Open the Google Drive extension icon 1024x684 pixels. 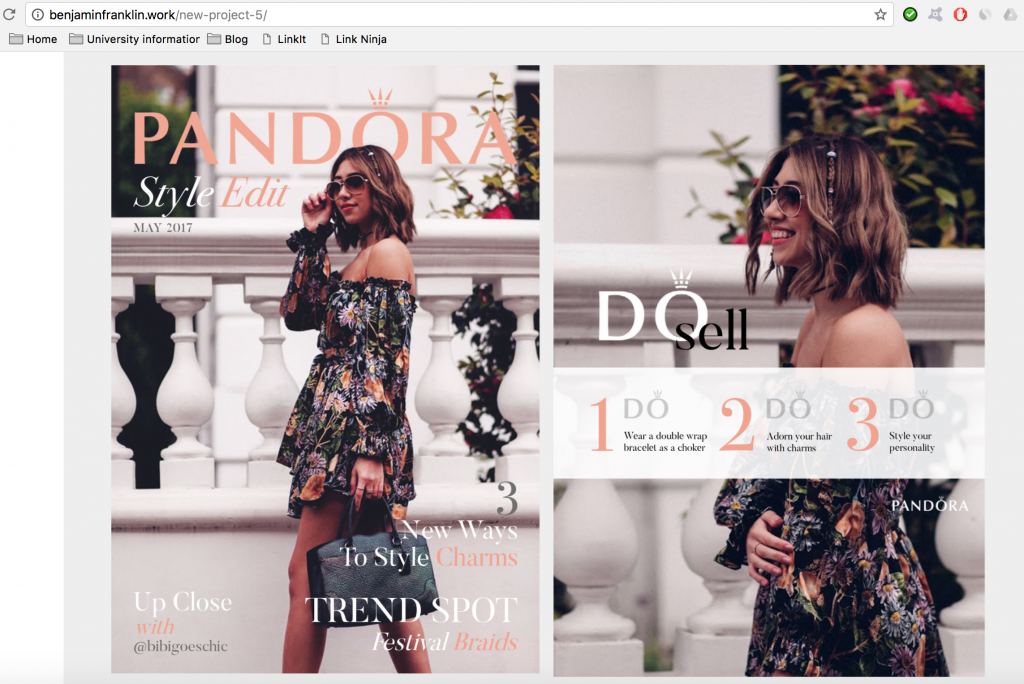[1010, 14]
